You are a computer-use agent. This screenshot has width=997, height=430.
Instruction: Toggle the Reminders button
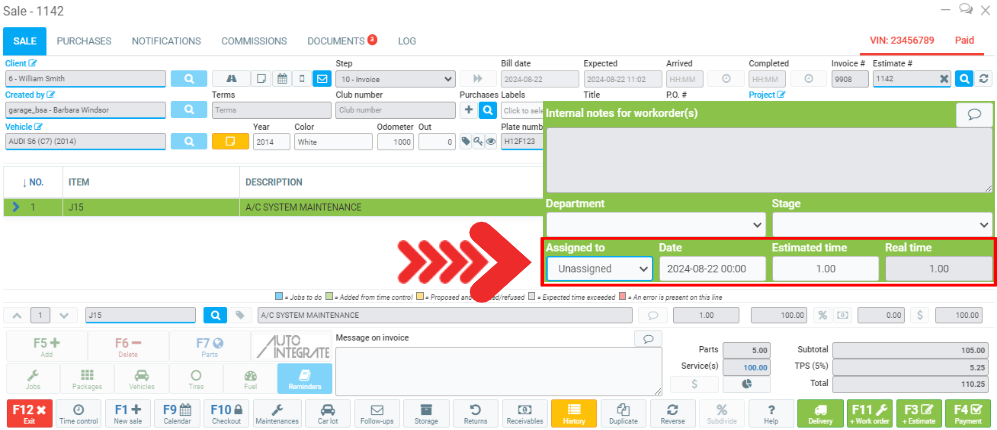tap(307, 378)
